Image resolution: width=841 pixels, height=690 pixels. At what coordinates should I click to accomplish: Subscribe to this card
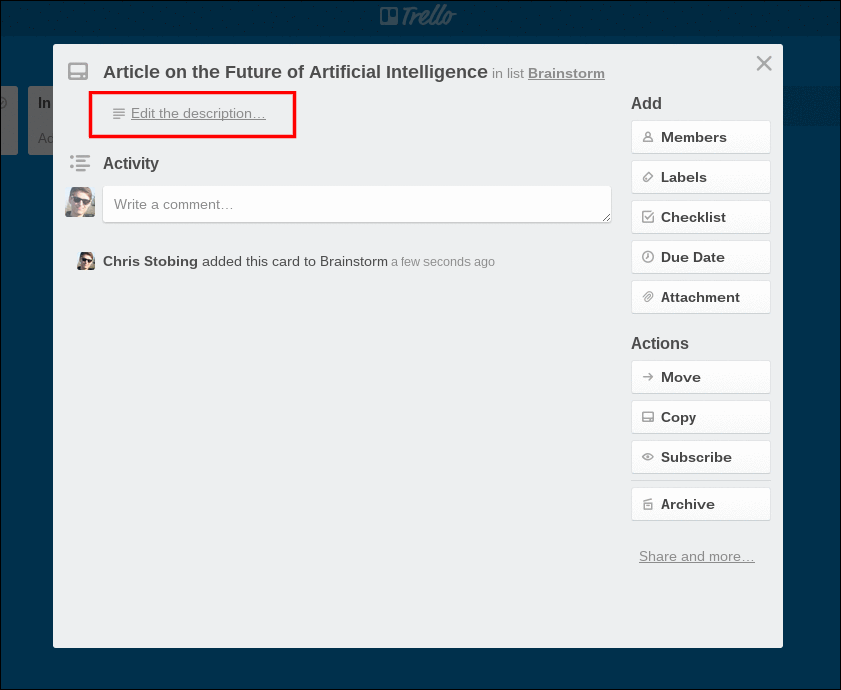pyautogui.click(x=700, y=457)
